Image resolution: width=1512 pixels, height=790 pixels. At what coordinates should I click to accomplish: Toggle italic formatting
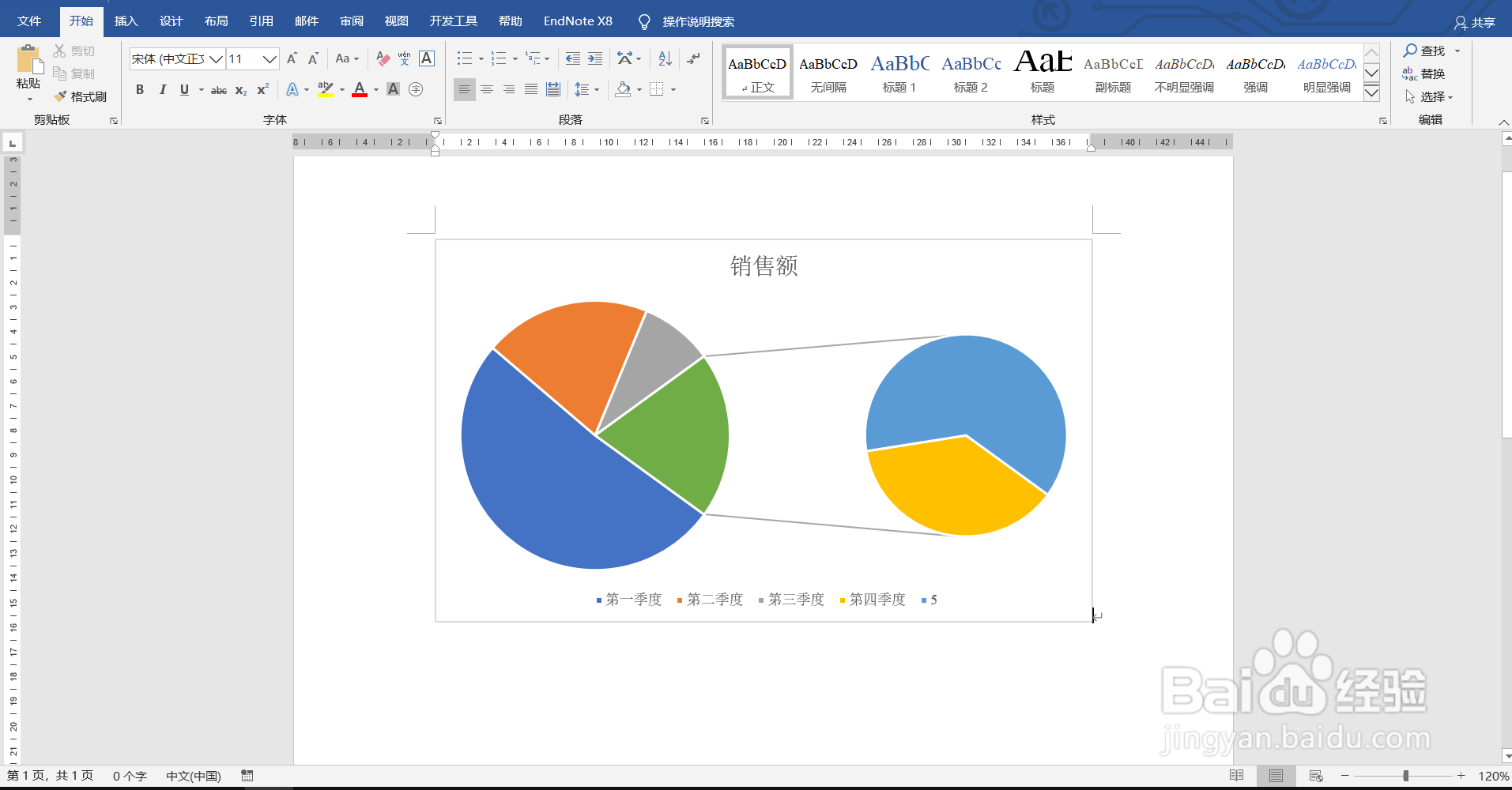[162, 90]
